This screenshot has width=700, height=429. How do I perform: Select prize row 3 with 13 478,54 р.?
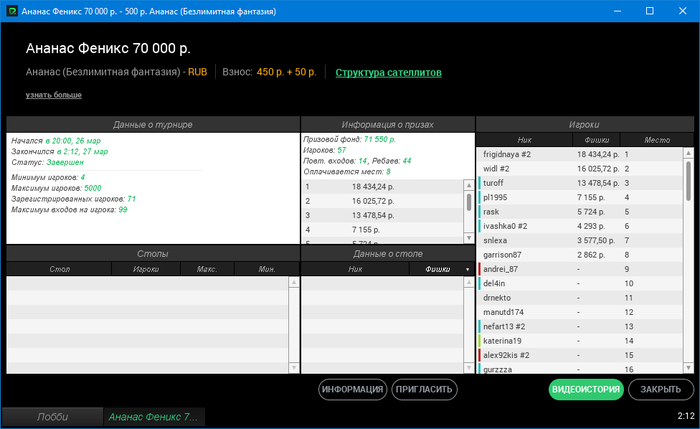[x=383, y=215]
